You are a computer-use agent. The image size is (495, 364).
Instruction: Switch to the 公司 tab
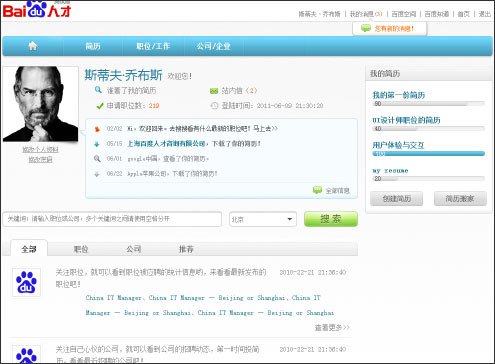(x=133, y=249)
